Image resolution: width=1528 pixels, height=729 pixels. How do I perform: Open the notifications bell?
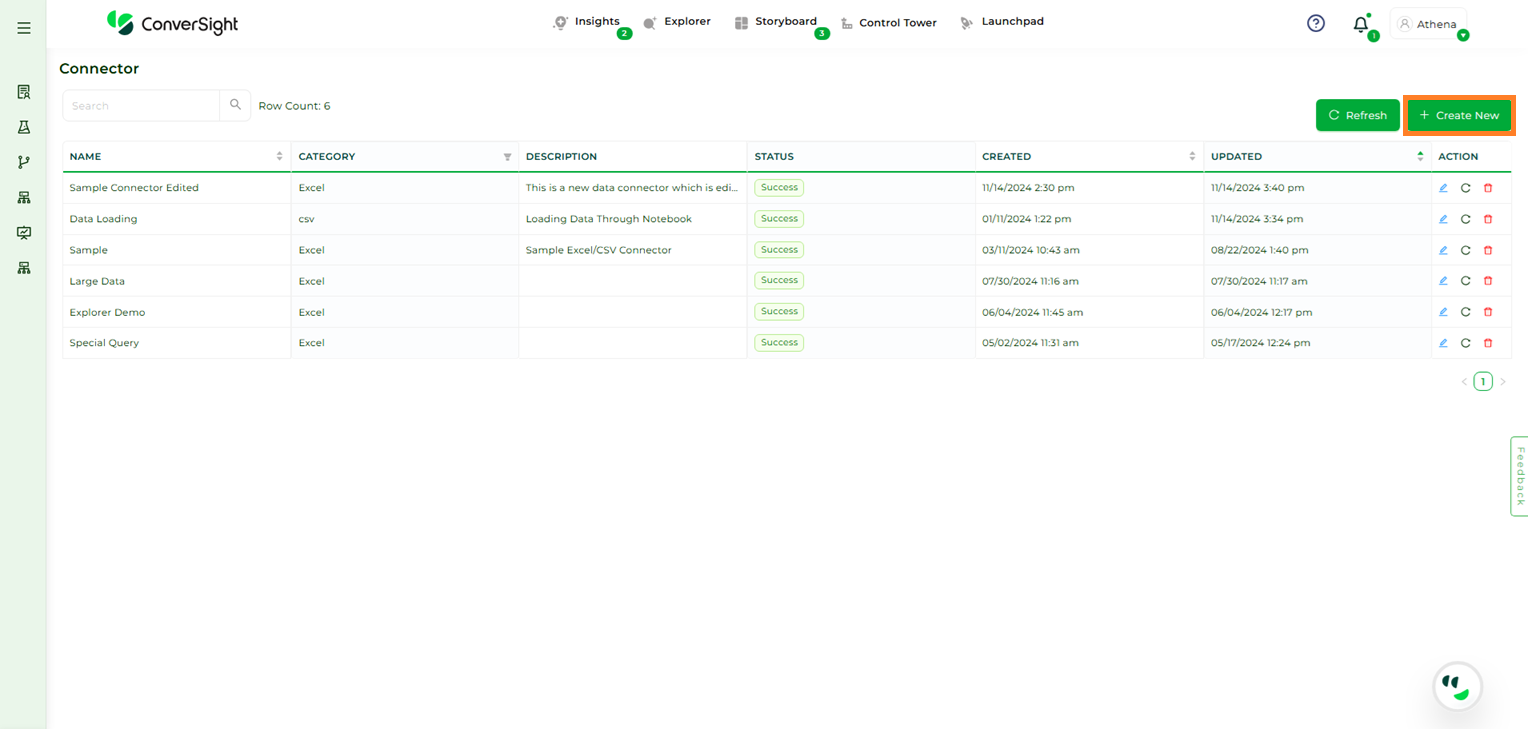pyautogui.click(x=1360, y=25)
